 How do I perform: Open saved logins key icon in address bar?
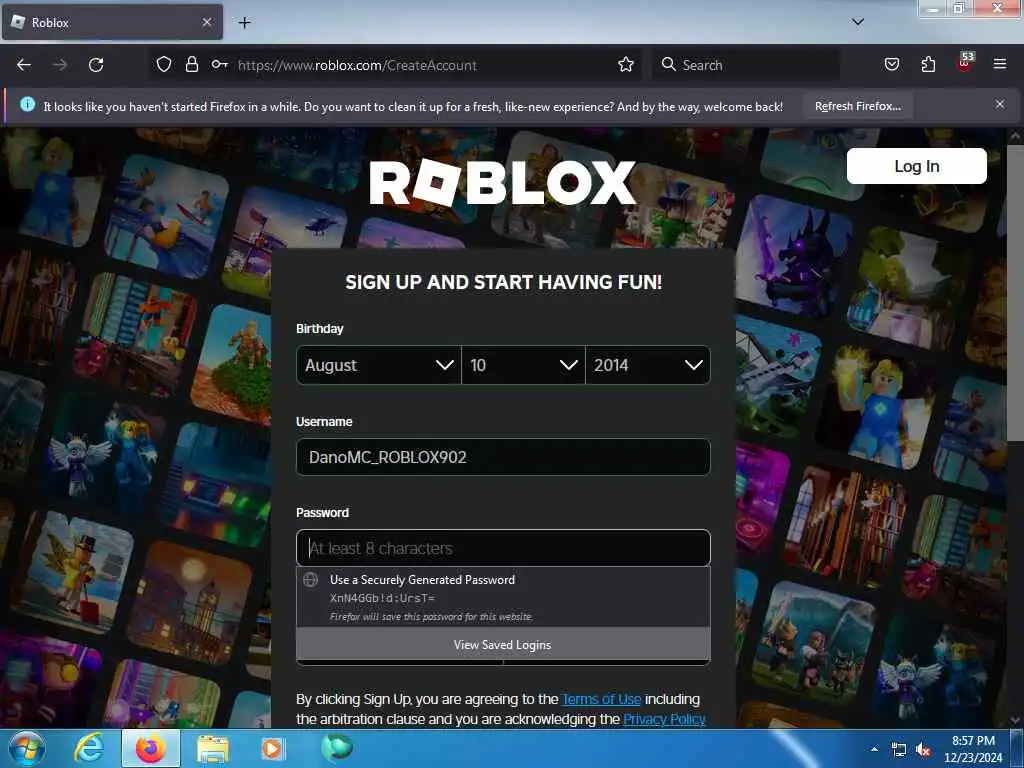click(x=219, y=64)
